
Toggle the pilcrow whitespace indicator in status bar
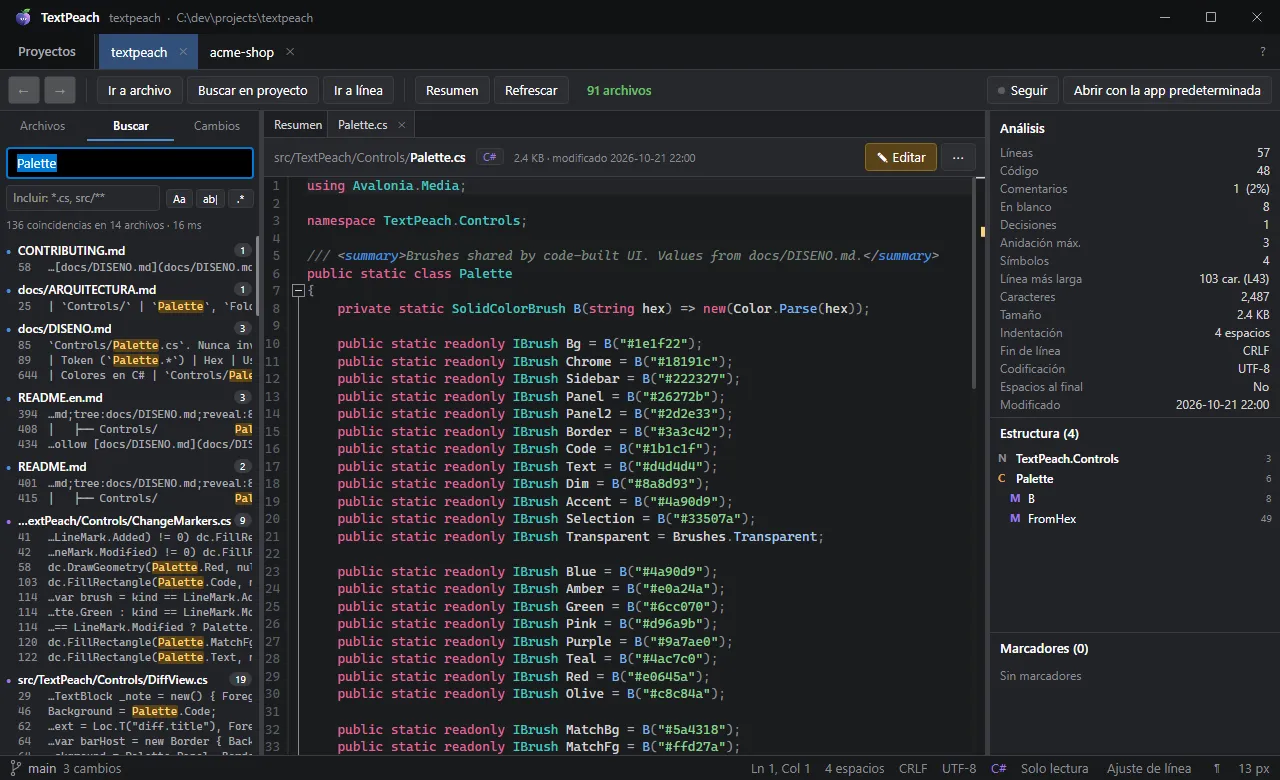pos(1217,769)
